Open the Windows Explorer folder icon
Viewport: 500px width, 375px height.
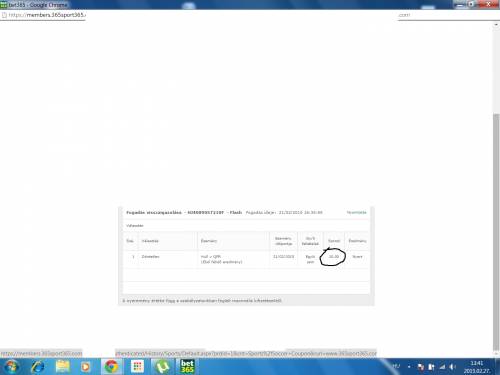tap(62, 367)
